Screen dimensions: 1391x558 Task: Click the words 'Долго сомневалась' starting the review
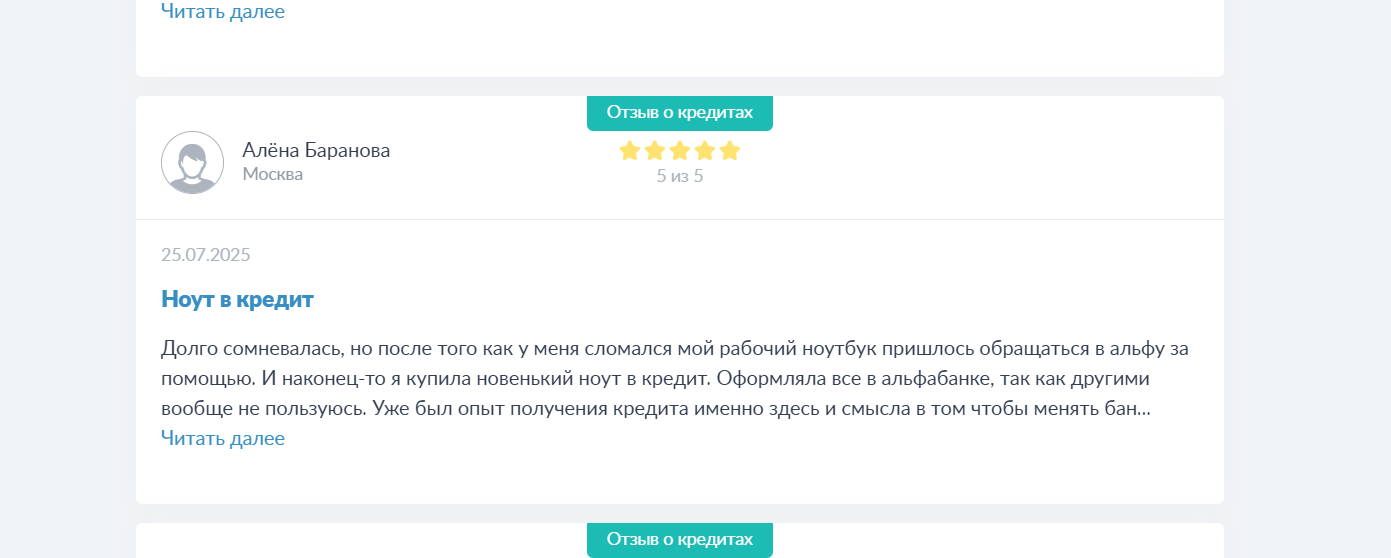(254, 350)
